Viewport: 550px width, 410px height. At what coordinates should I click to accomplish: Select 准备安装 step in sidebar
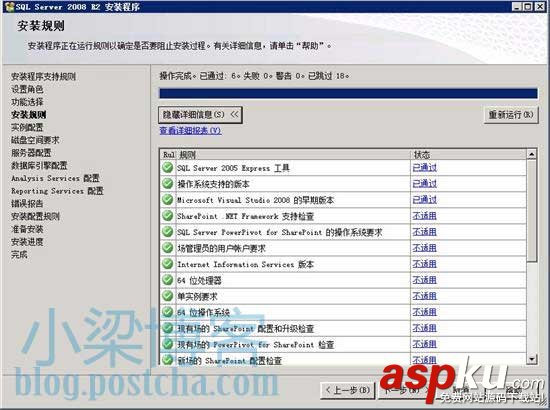(27, 229)
